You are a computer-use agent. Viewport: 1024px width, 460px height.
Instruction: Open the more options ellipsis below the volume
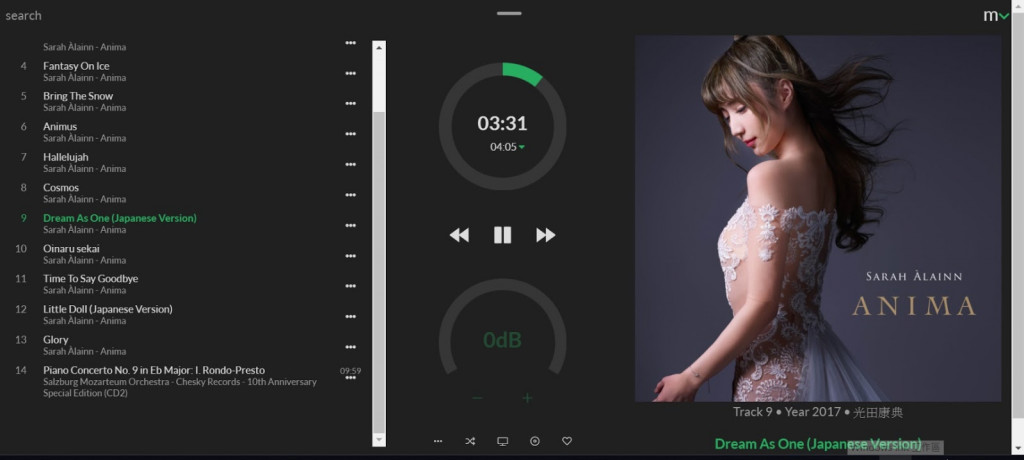(x=438, y=441)
